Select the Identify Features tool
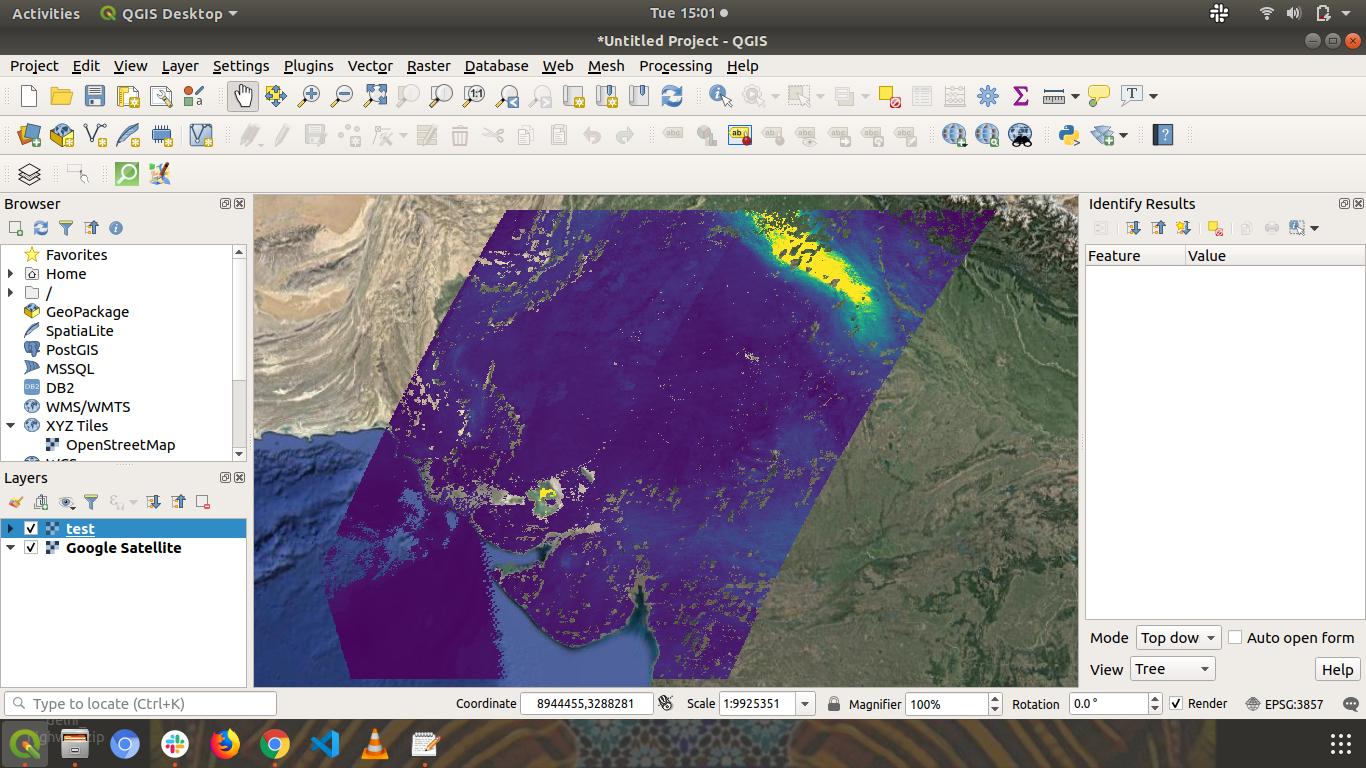 [x=720, y=96]
